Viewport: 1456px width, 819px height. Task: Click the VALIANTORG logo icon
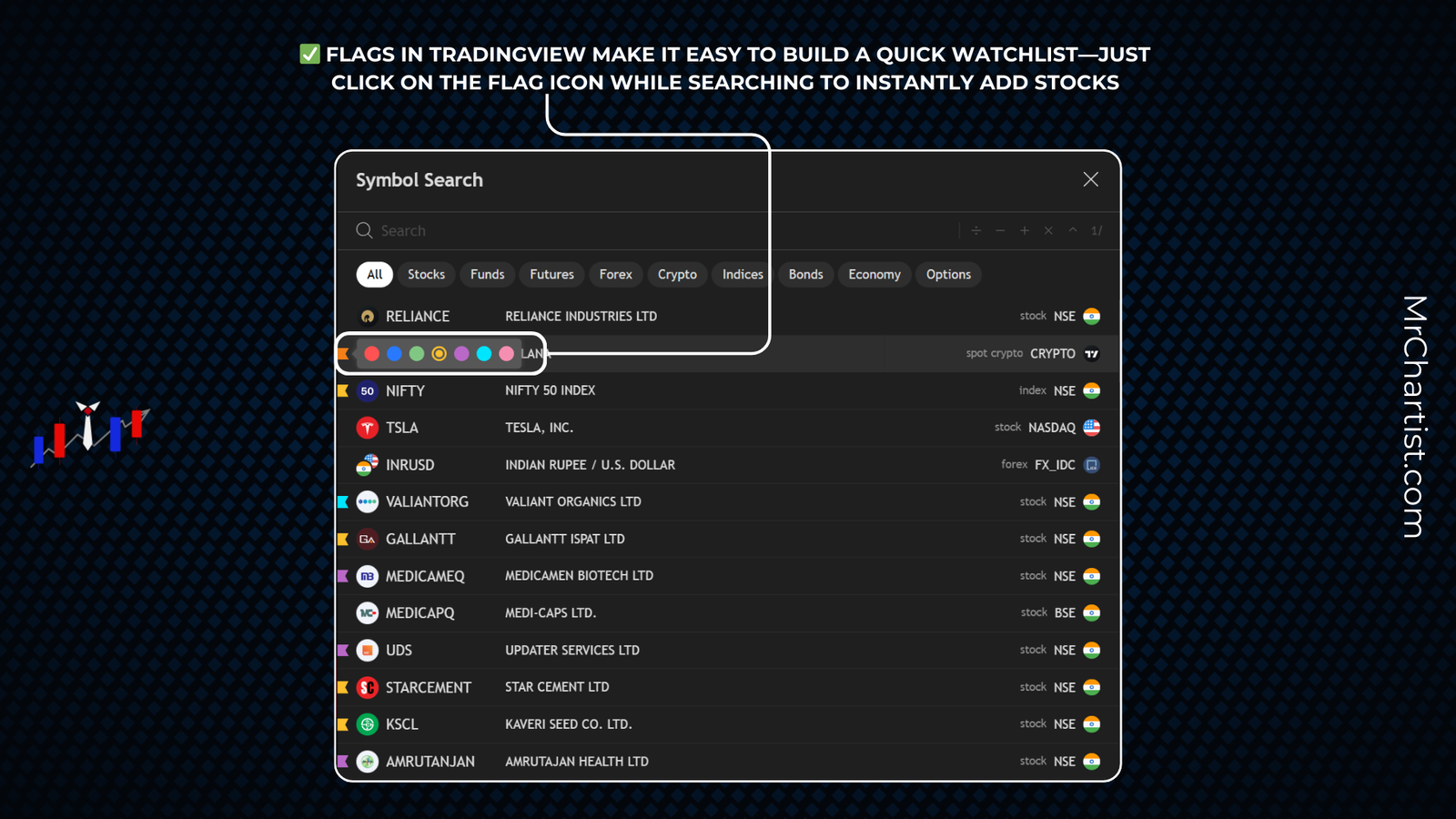pyautogui.click(x=368, y=502)
